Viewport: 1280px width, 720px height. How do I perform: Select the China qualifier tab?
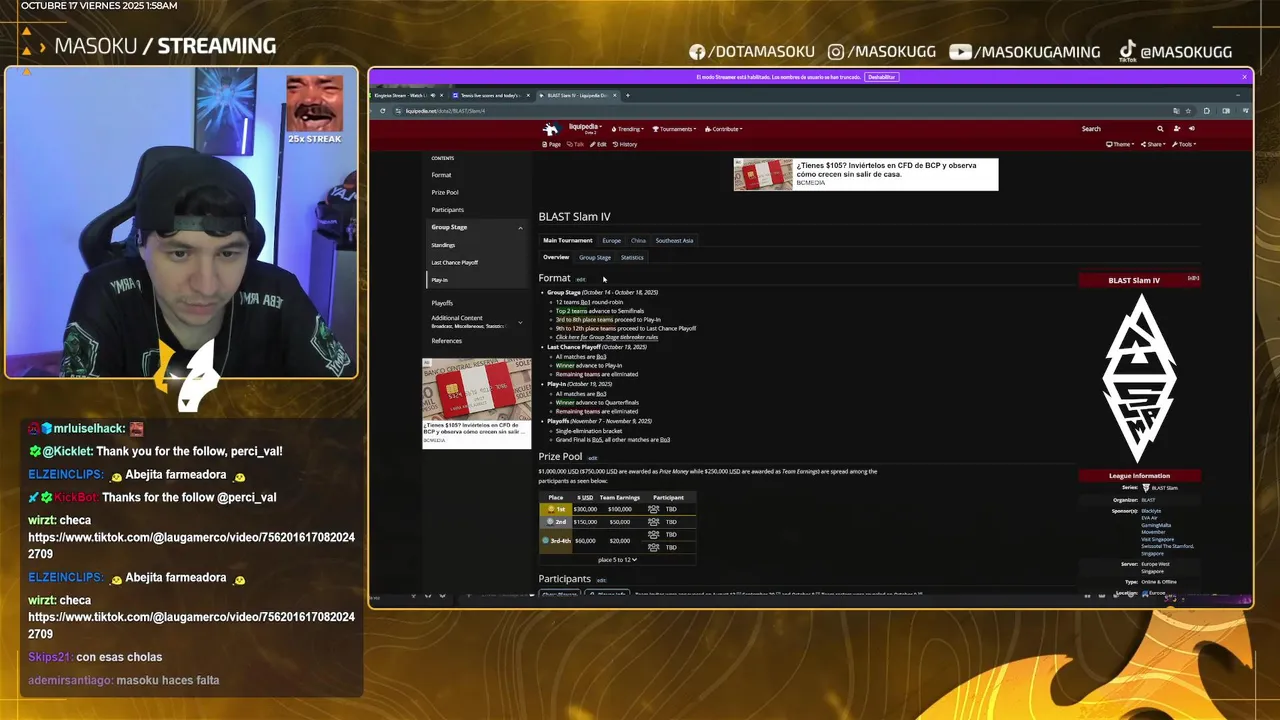pos(638,240)
